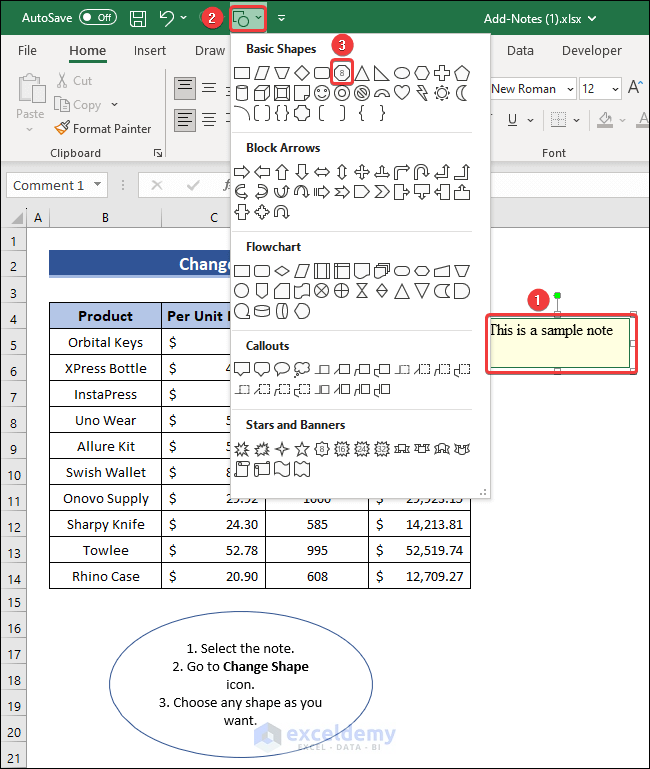This screenshot has width=650, height=769.
Task: Open the Data ribbon tab
Action: 520,51
